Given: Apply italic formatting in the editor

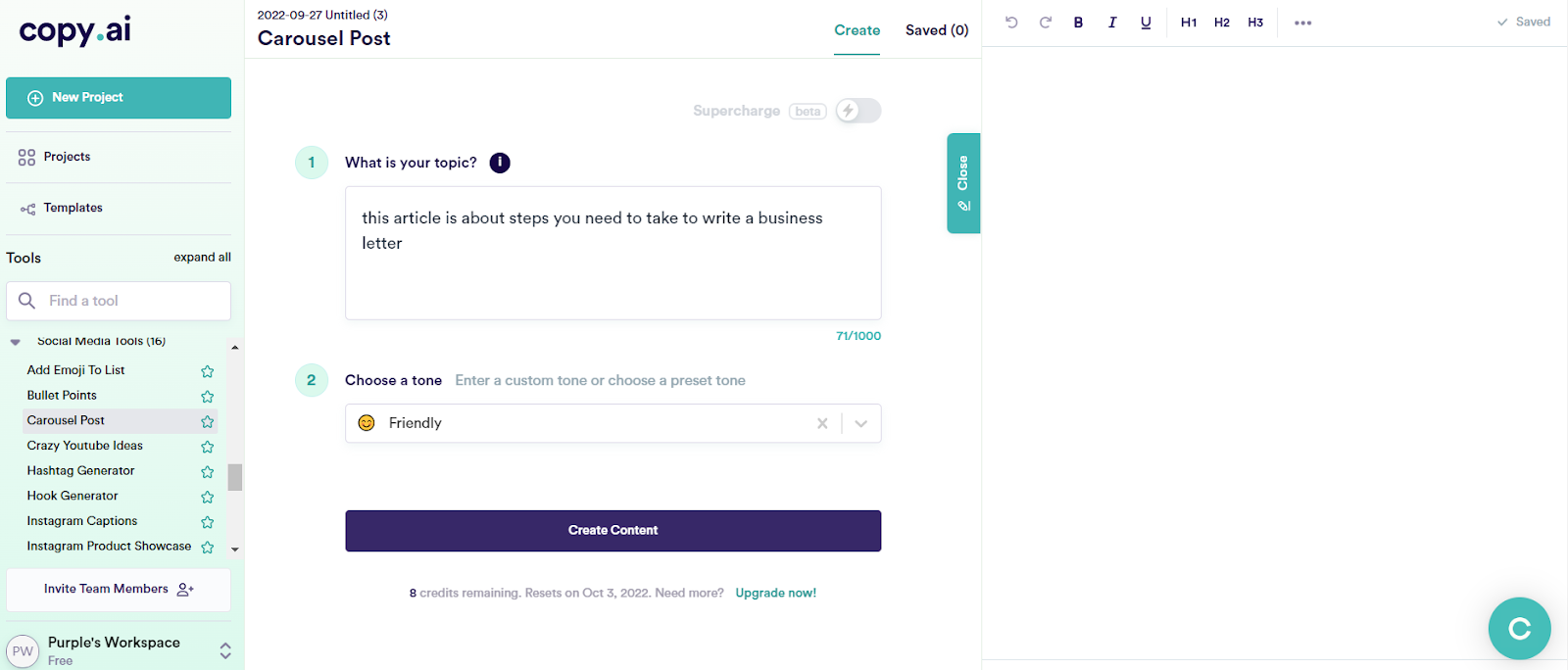Looking at the screenshot, I should 1112,23.
